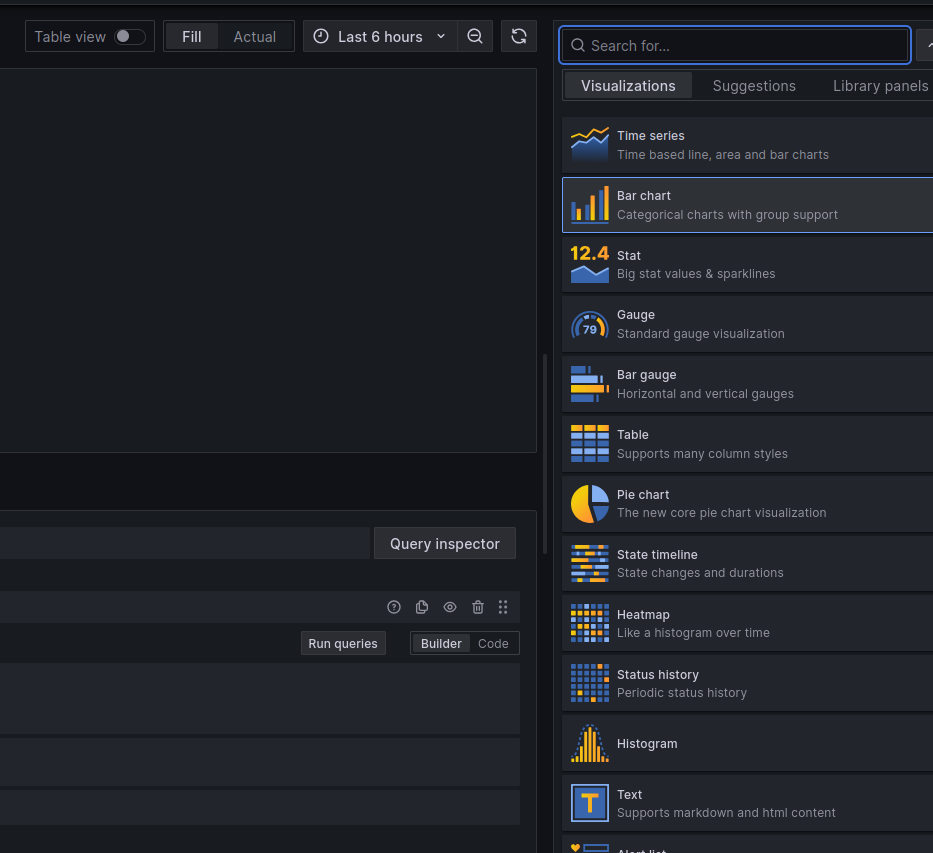Viewport: 933px width, 853px height.
Task: Switch panel size mode to Actual
Action: point(254,36)
